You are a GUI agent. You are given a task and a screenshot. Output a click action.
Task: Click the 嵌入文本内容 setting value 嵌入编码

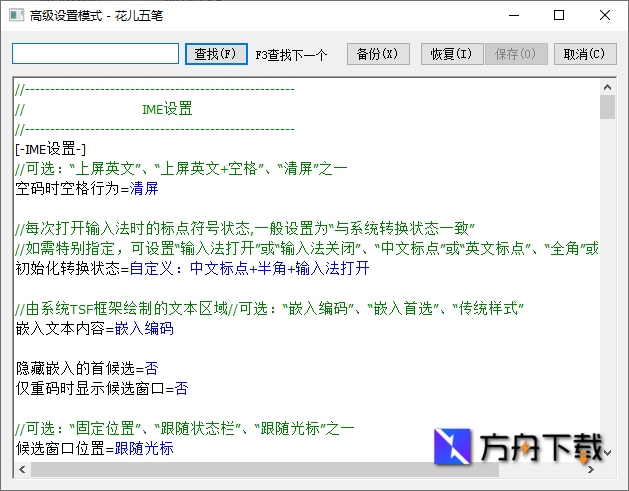pos(144,329)
